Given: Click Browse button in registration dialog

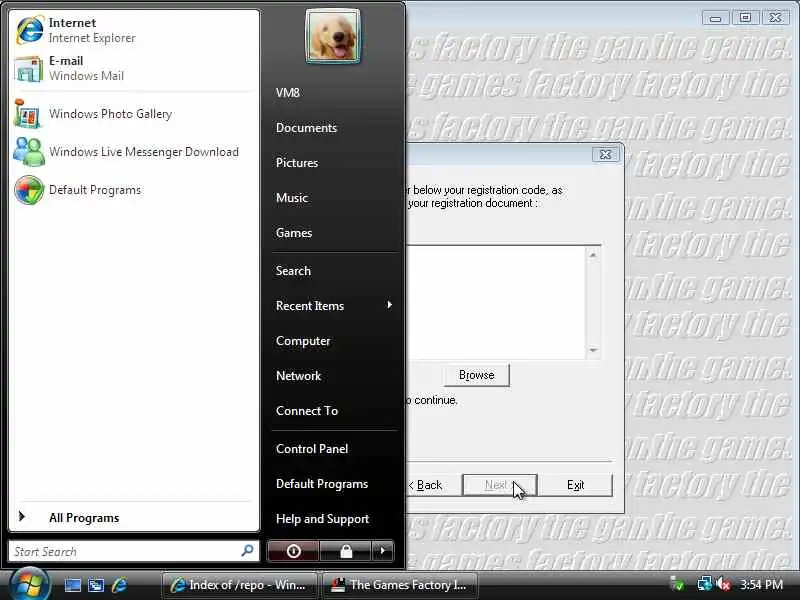Looking at the screenshot, I should [477, 375].
